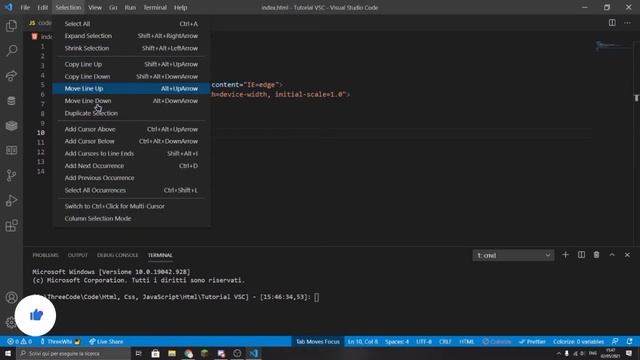Click the feedback icon in status bar
The width and height of the screenshot is (640, 360).
615,342
